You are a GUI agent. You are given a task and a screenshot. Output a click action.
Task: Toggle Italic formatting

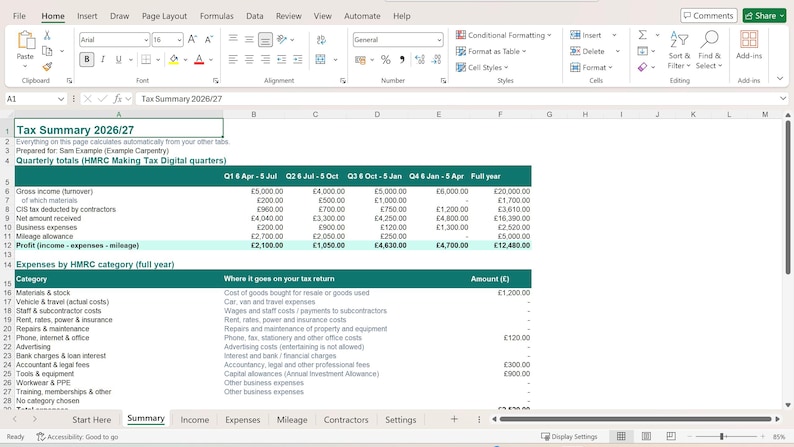pyautogui.click(x=103, y=60)
